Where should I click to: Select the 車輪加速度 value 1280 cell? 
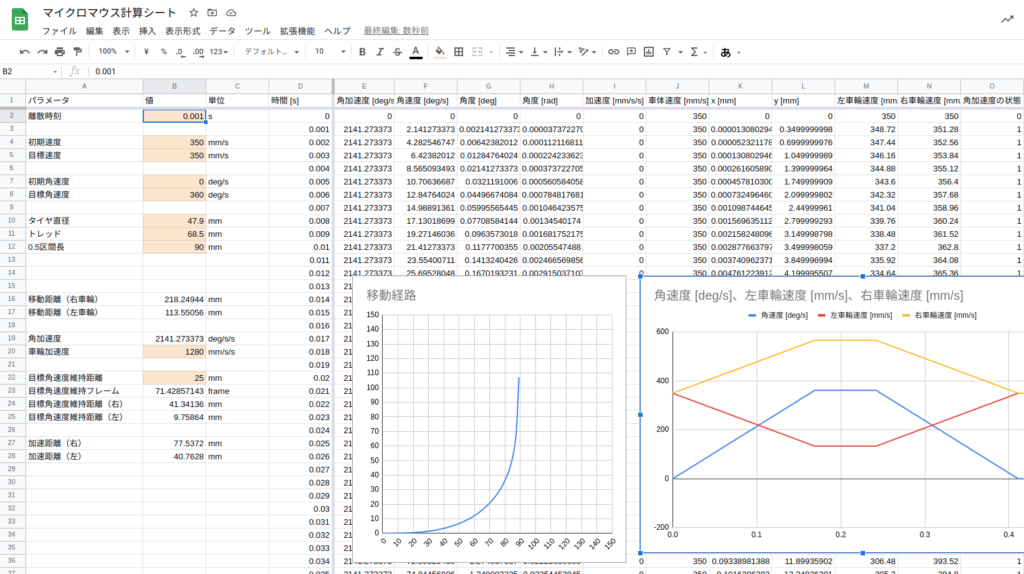[174, 351]
